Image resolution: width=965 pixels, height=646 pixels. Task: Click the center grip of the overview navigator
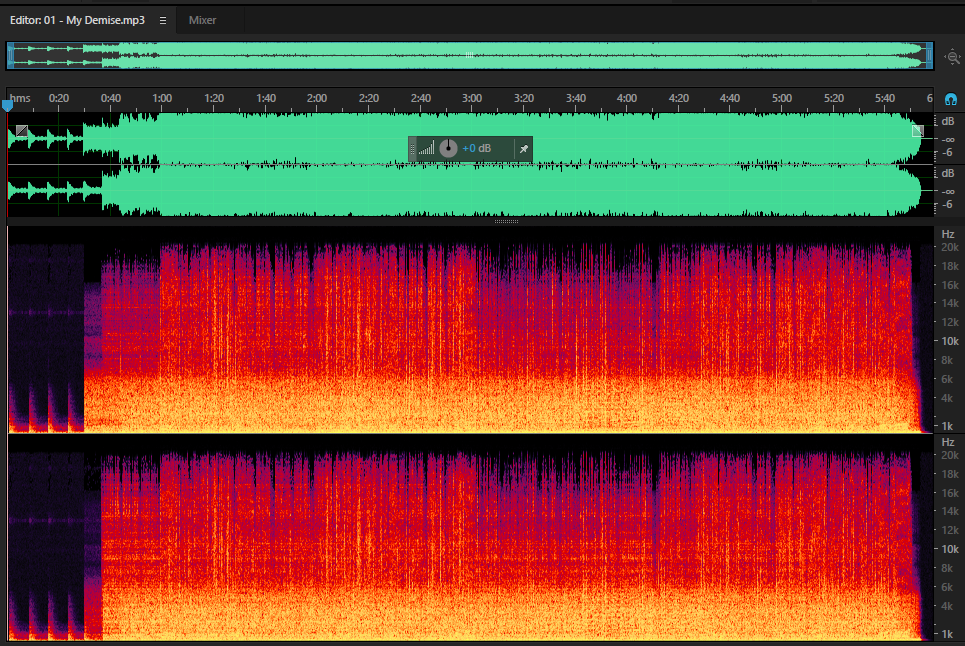click(x=470, y=55)
